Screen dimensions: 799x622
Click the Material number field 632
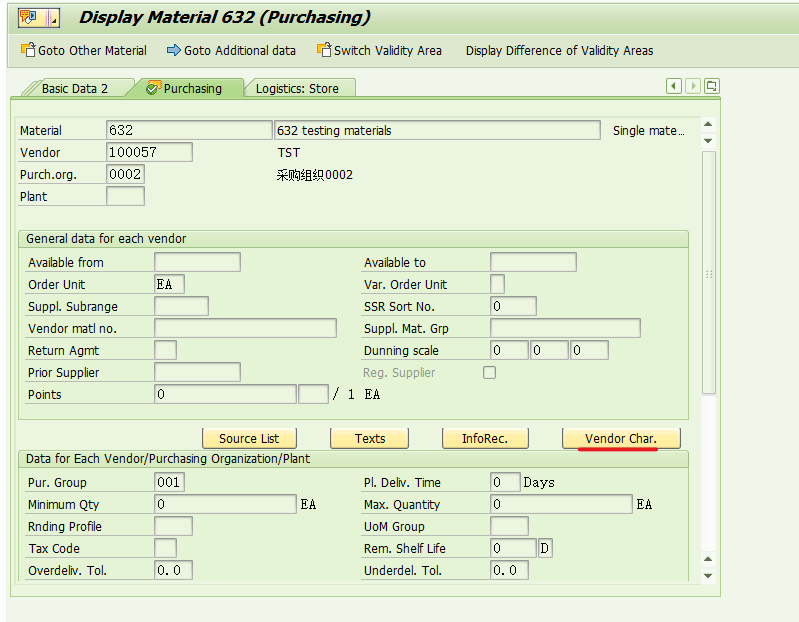[189, 130]
